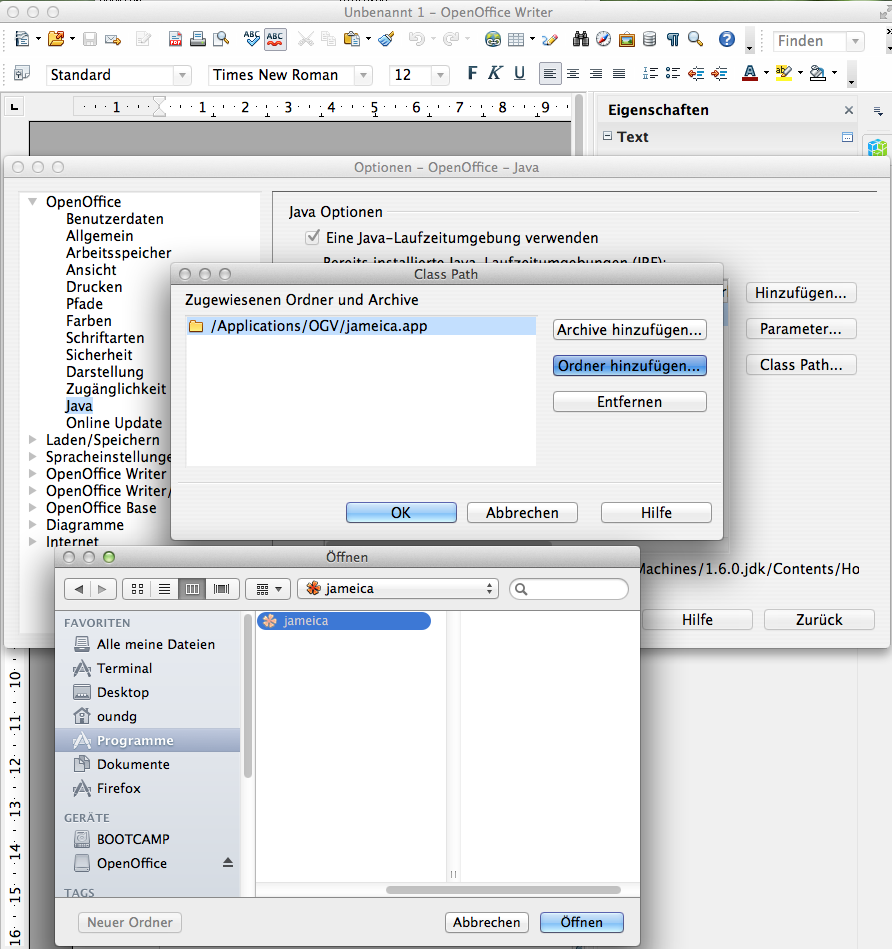
Task: Click the Data Sources database icon
Action: (649, 39)
